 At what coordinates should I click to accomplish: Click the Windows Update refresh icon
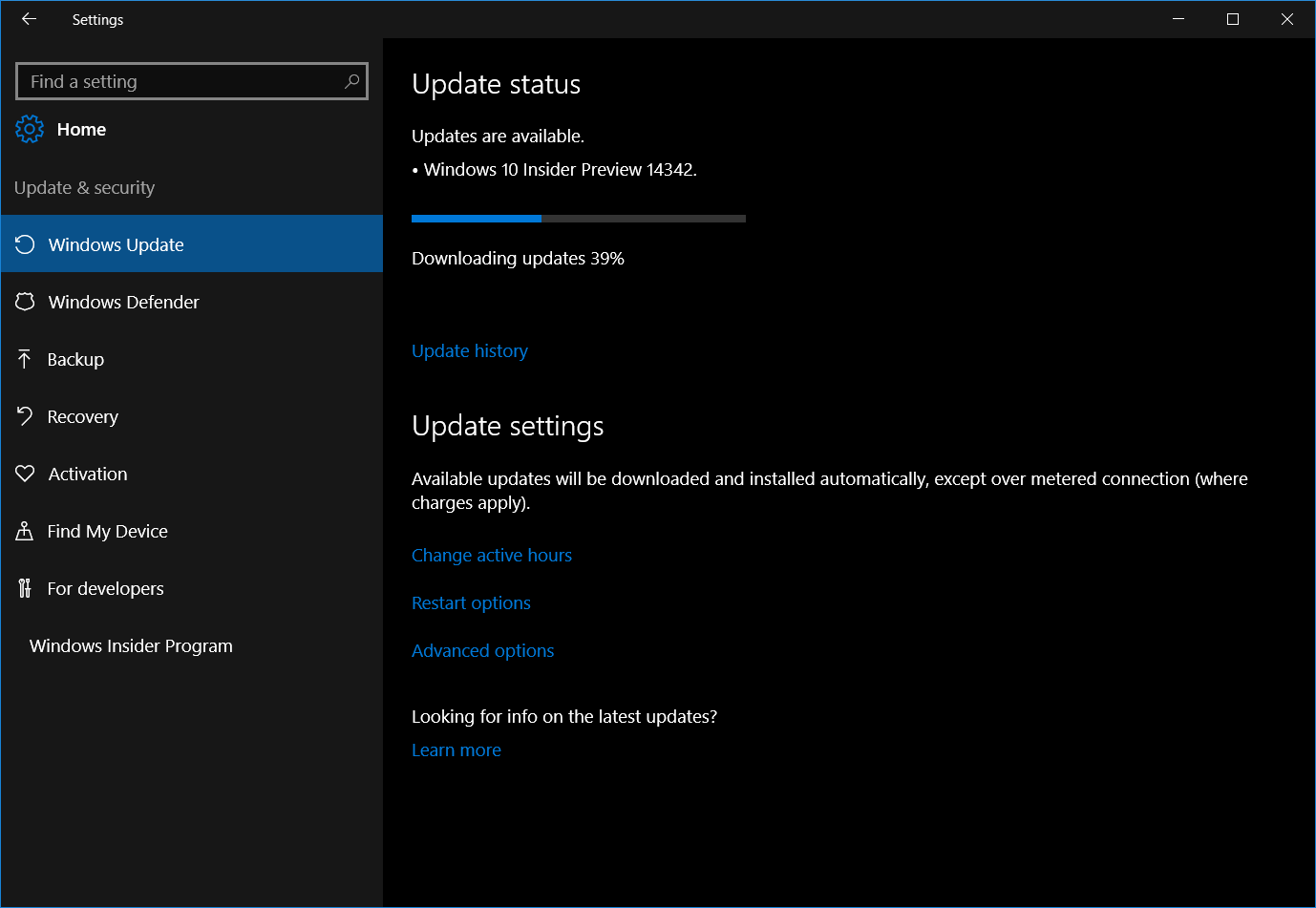(x=25, y=244)
